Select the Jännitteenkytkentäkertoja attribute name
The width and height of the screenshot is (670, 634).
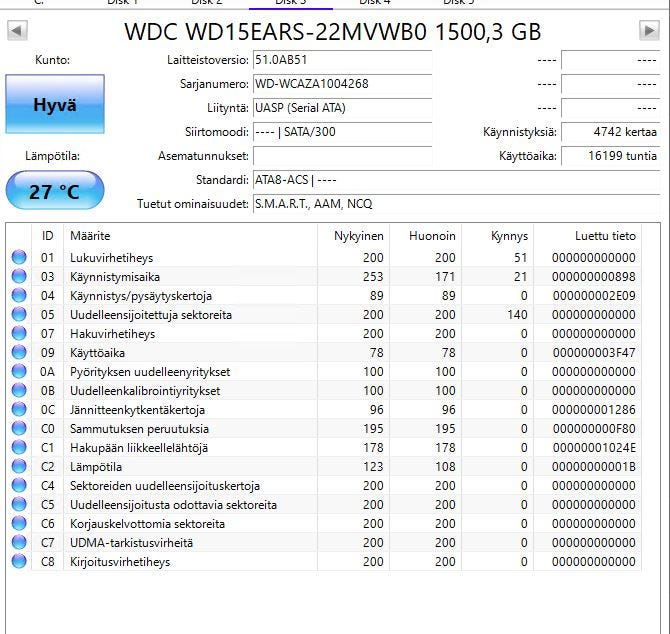[137, 410]
